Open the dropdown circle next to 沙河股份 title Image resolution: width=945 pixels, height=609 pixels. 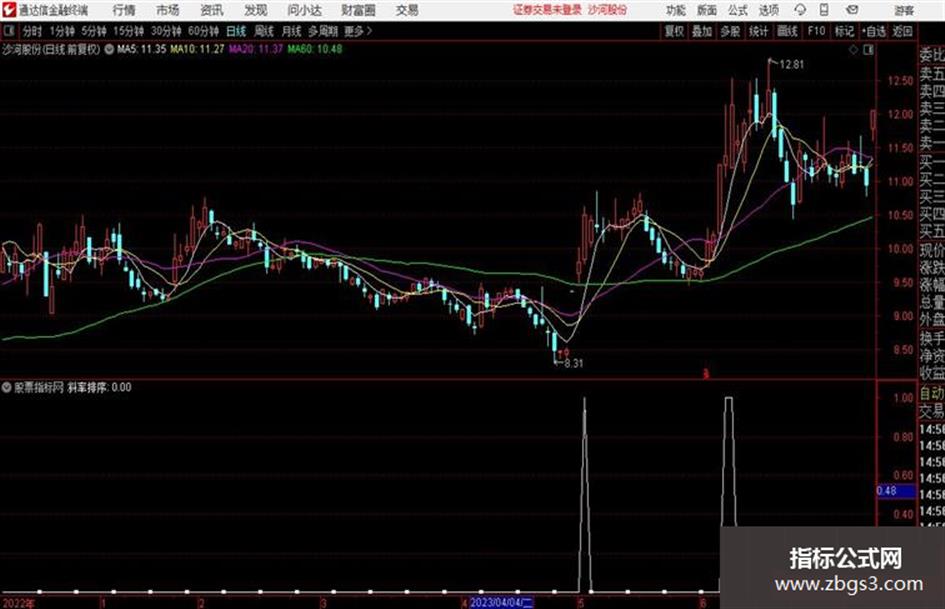pyautogui.click(x=109, y=50)
